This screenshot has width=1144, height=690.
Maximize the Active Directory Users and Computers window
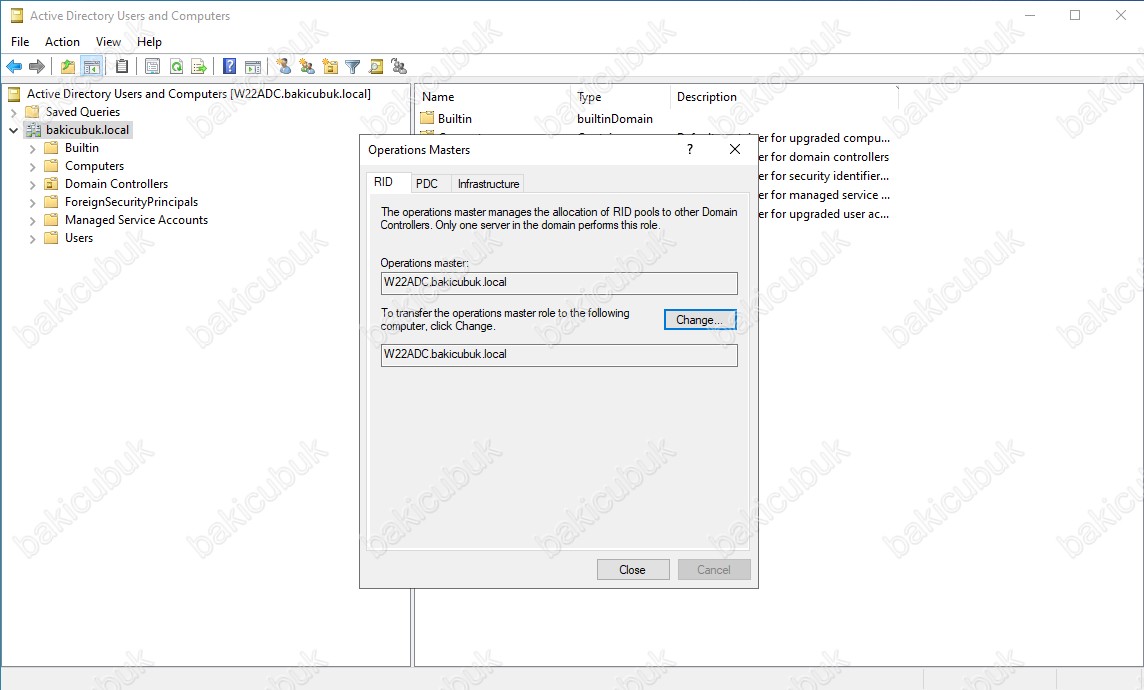[x=1075, y=15]
